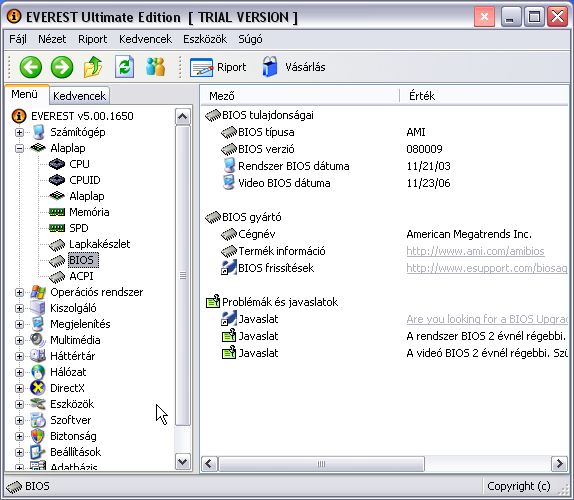The width and height of the screenshot is (574, 500).
Task: Select the Rendszer BIOS dátuma row
Action: coord(384,166)
